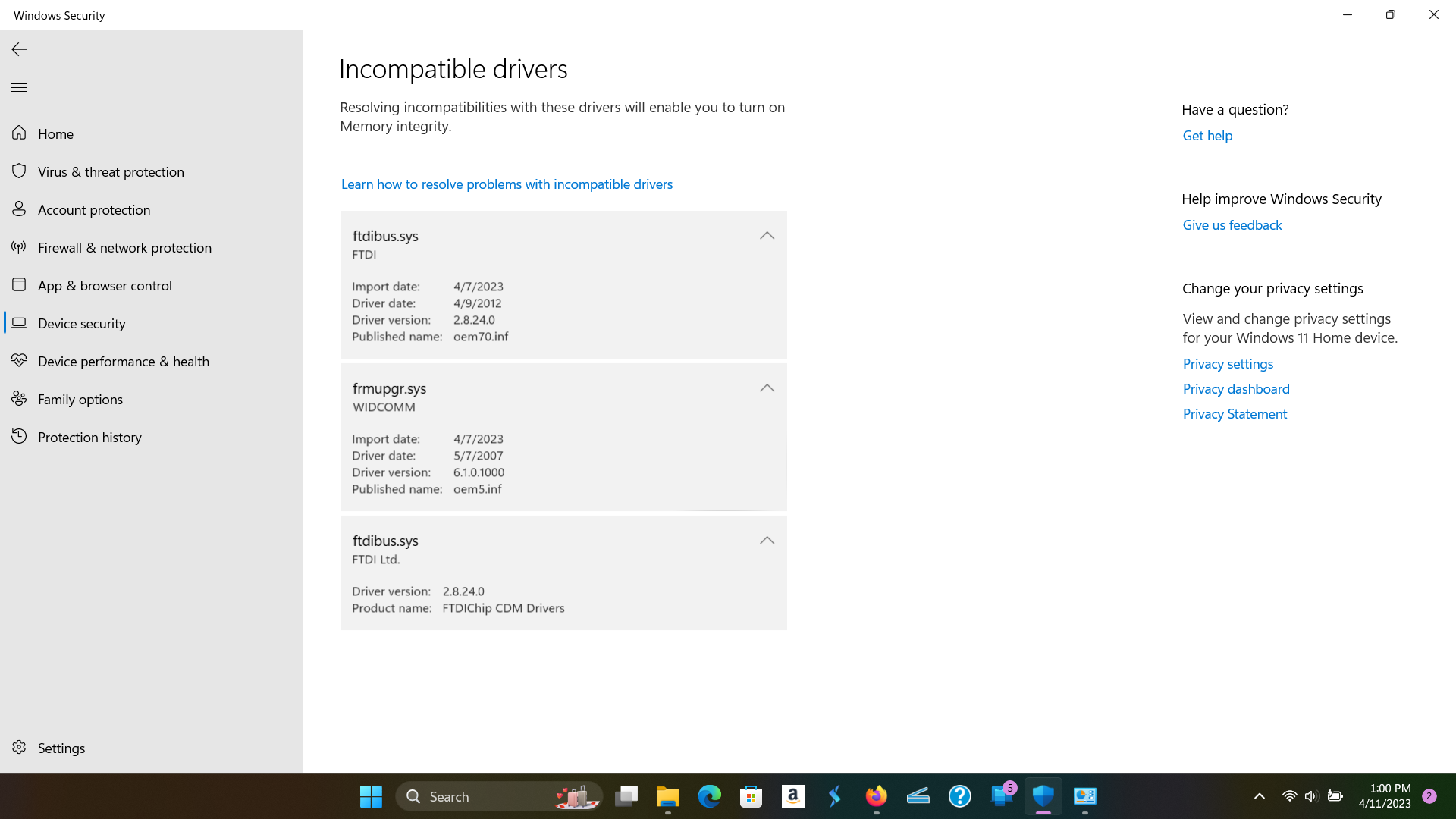Viewport: 1456px width, 819px height.
Task: Click the Wi-Fi network tray icon
Action: 1289,796
